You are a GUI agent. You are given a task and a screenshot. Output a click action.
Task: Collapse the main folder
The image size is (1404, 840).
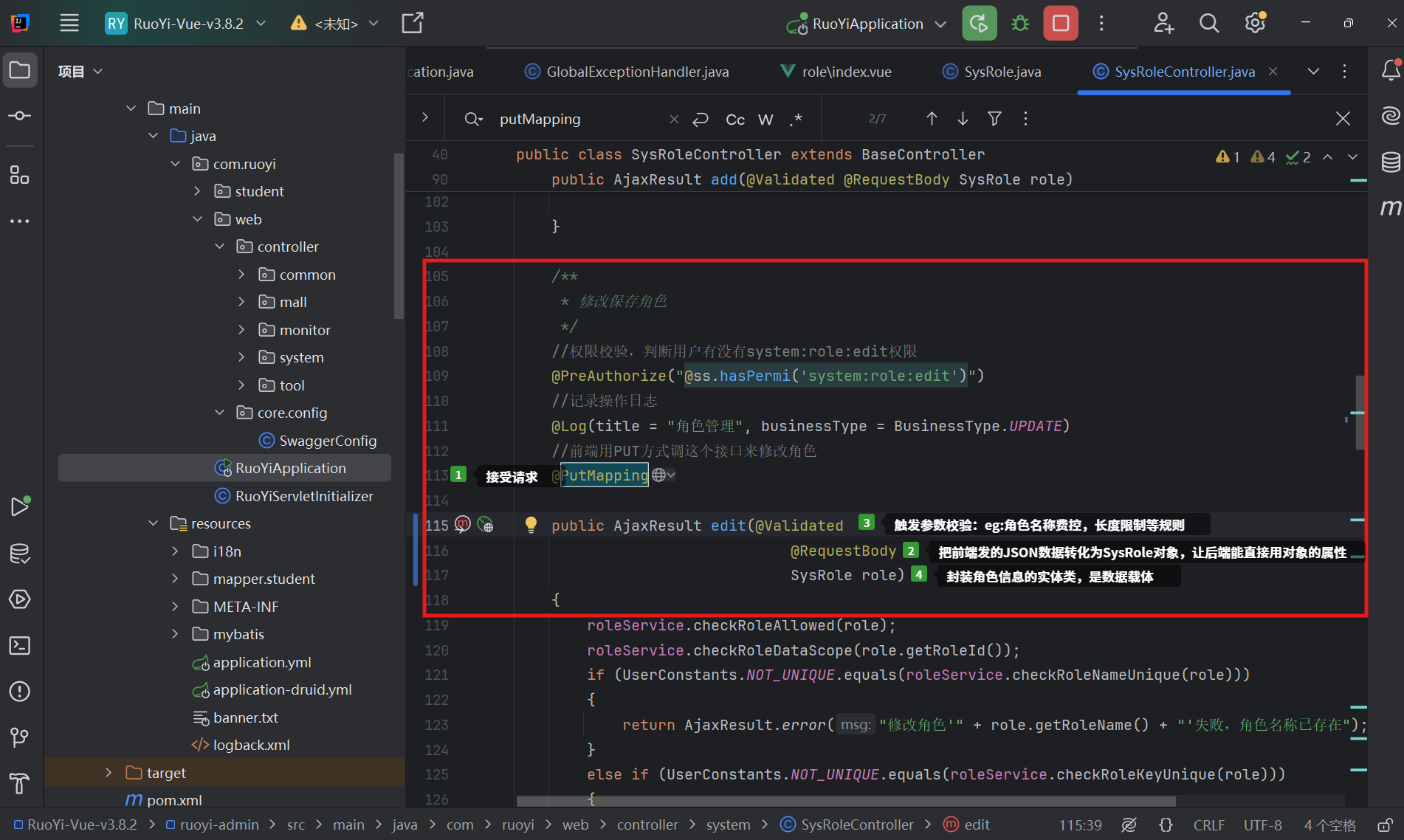[131, 109]
